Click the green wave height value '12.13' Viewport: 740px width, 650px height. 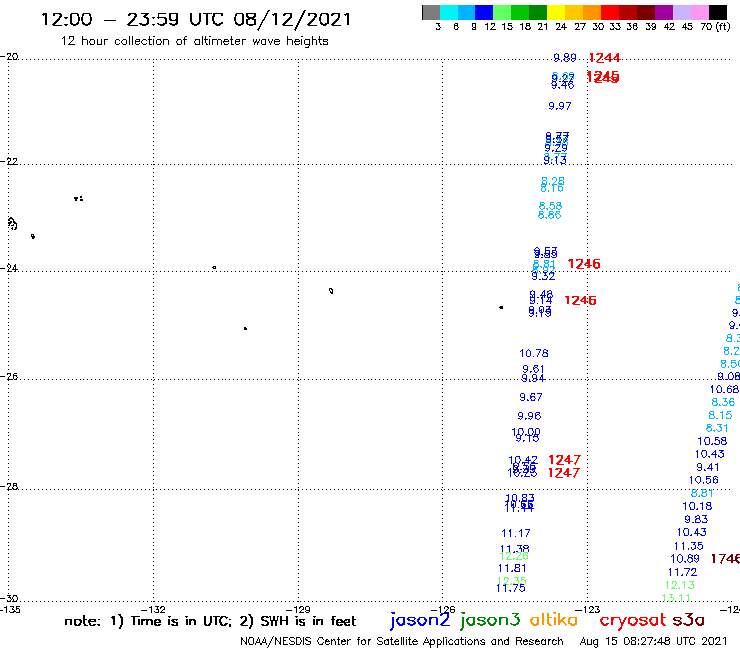pyautogui.click(x=680, y=585)
